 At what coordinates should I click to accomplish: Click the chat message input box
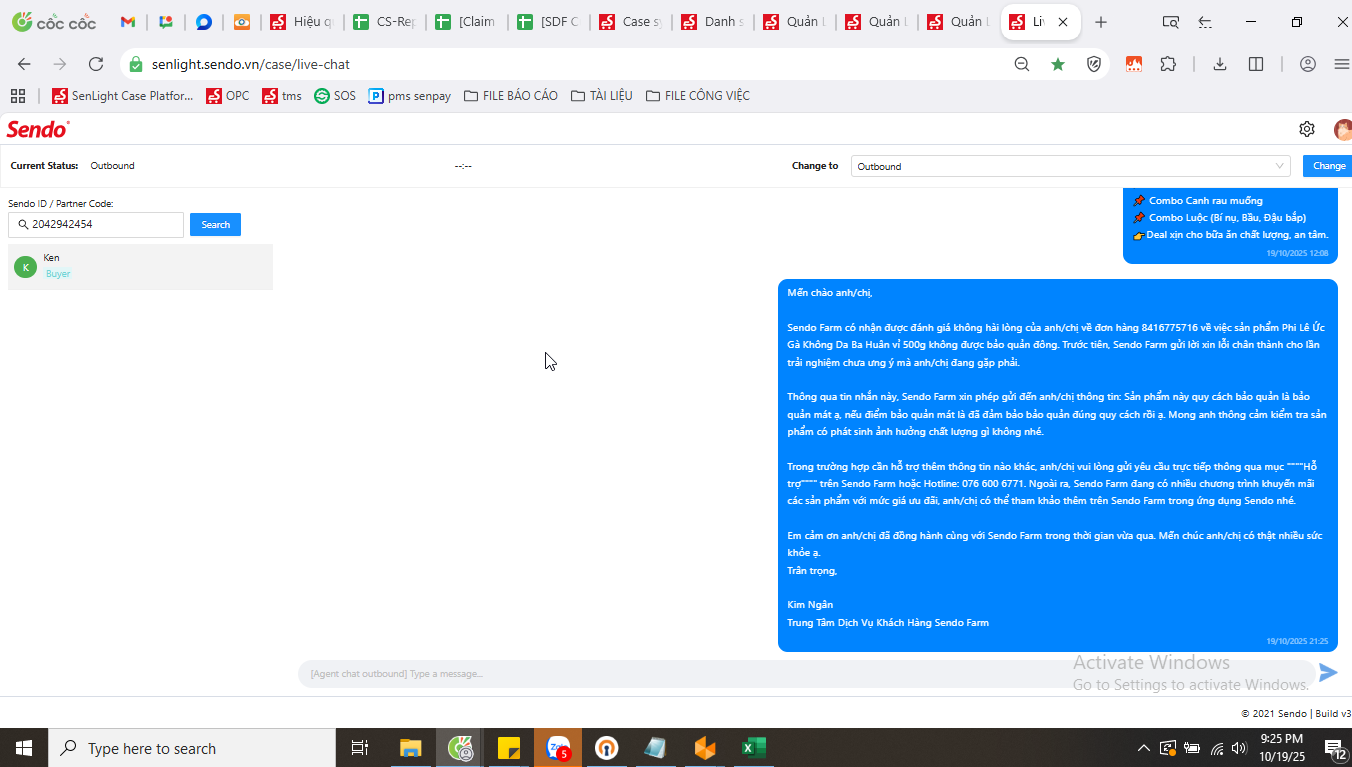click(806, 673)
